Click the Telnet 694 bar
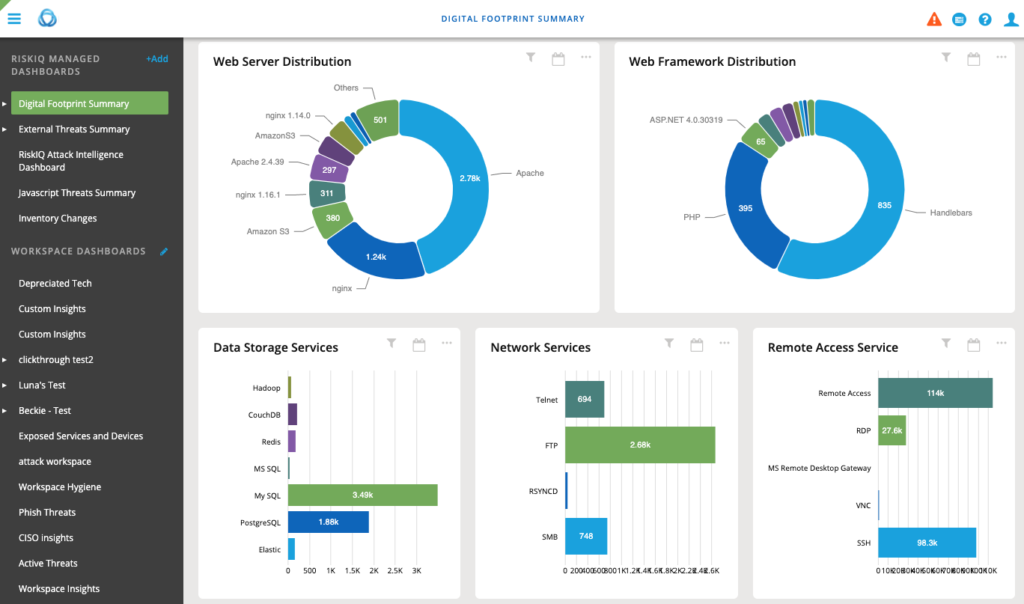The image size is (1024, 604). pyautogui.click(x=584, y=399)
